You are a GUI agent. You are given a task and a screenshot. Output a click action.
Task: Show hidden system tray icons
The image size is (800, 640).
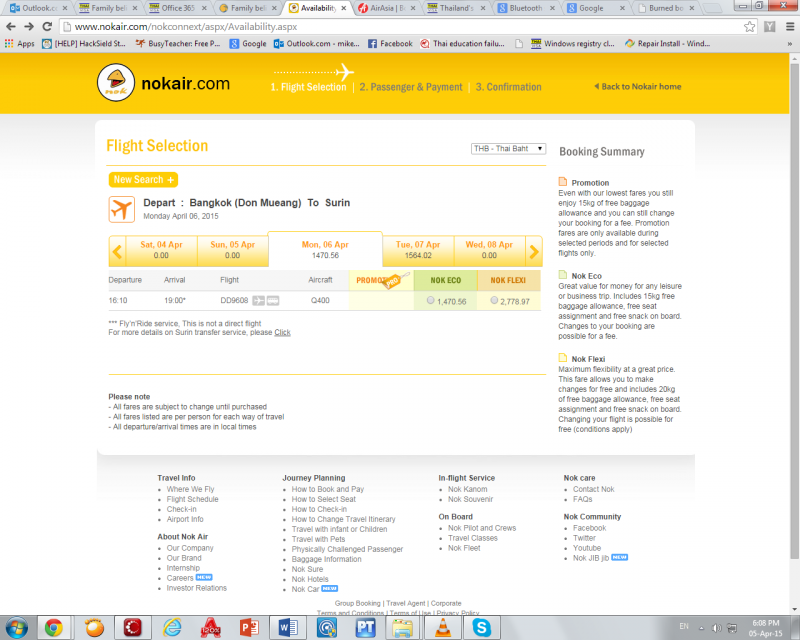[x=701, y=628]
